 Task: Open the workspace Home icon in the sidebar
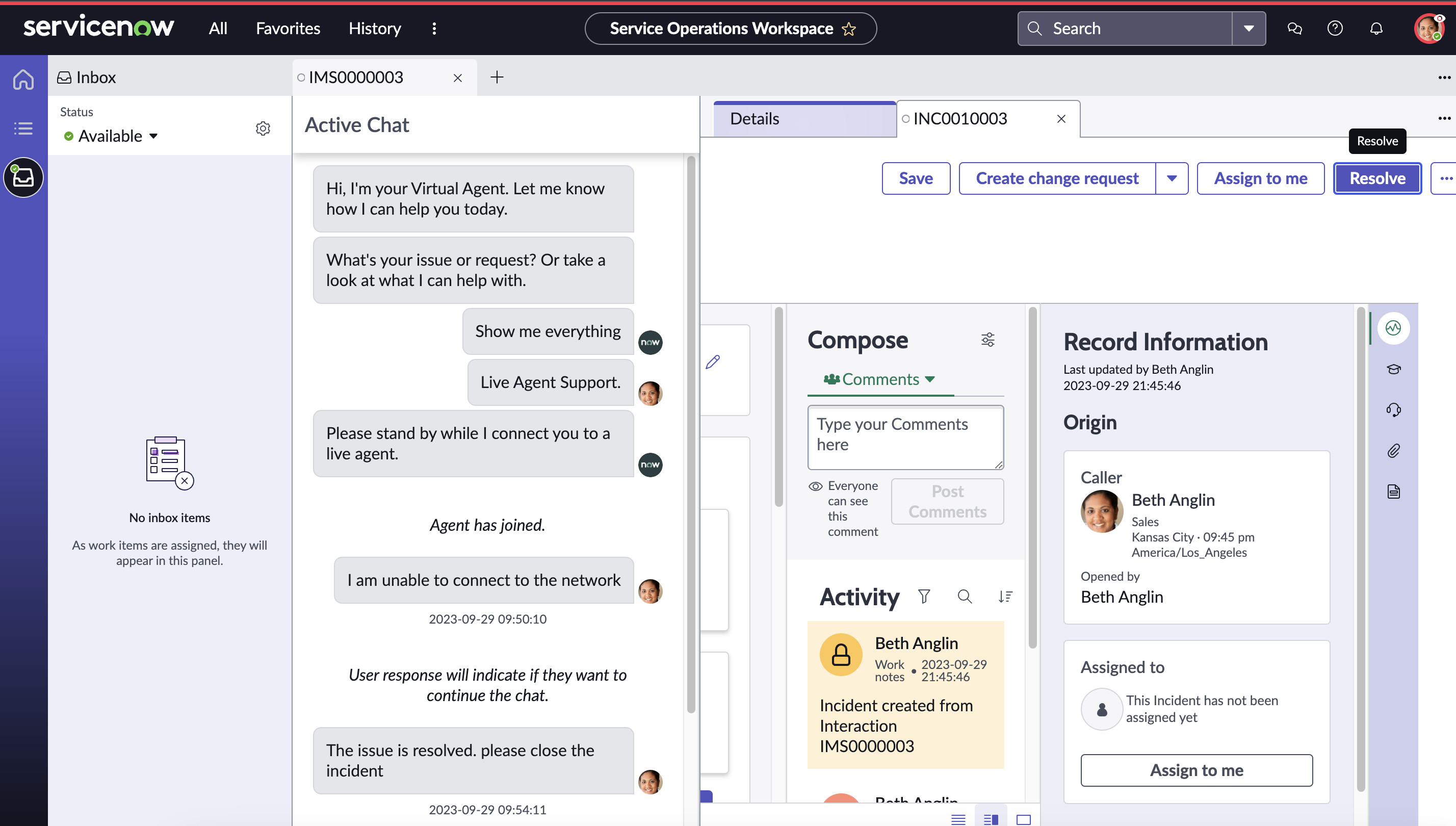coord(23,79)
